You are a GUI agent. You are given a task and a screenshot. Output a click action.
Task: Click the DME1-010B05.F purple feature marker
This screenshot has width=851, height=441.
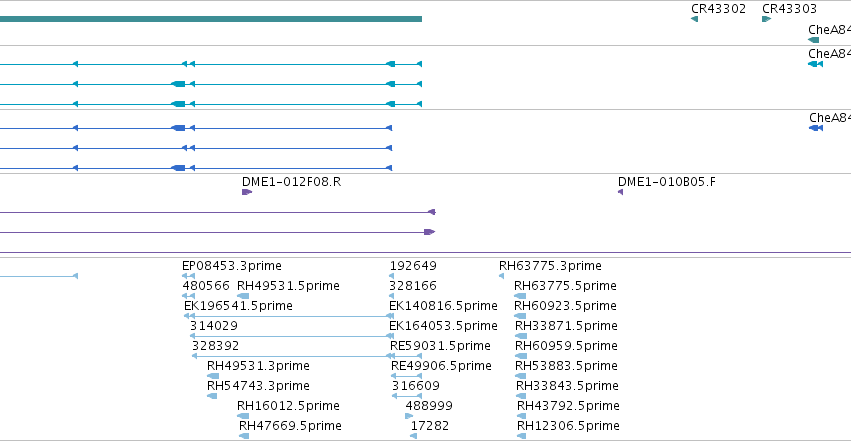point(620,192)
